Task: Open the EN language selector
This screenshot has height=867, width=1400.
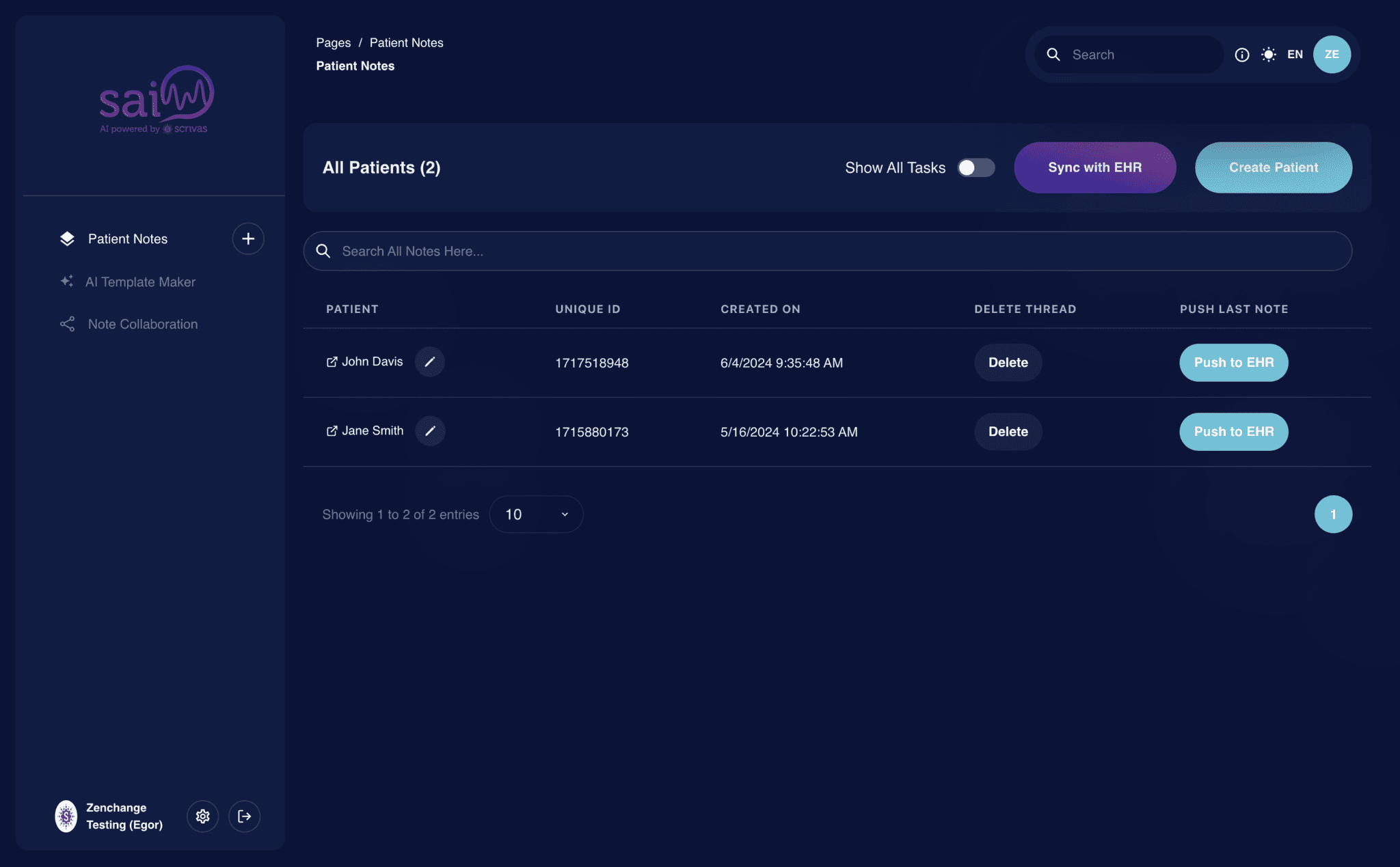Action: click(x=1295, y=54)
